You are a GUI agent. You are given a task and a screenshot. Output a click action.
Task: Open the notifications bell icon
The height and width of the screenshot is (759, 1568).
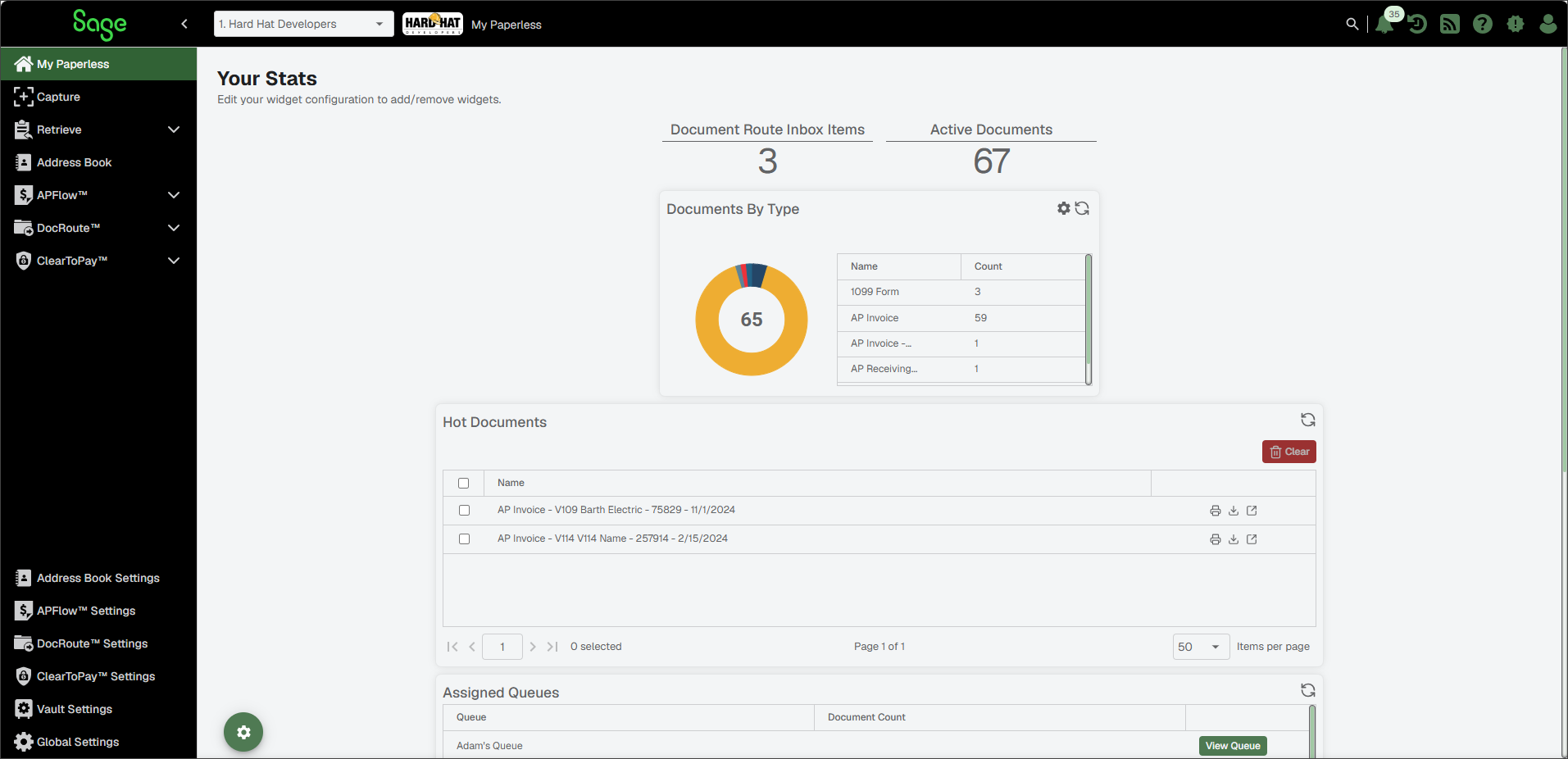tap(1384, 24)
